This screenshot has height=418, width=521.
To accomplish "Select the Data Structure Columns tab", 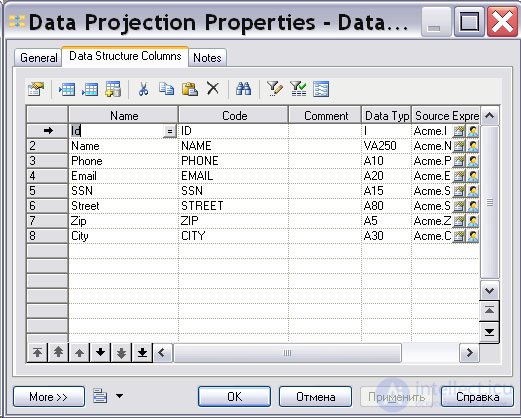I will pyautogui.click(x=125, y=56).
